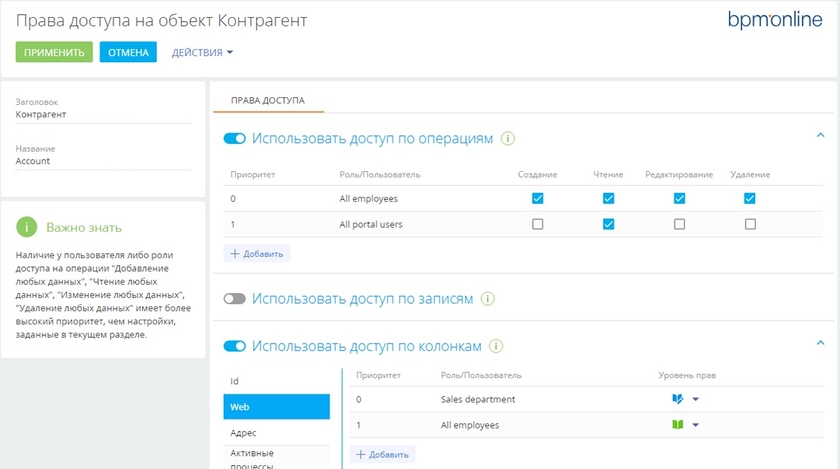The width and height of the screenshot is (840, 469).
Task: Select the 'Адрес' column in list
Action: click(x=243, y=433)
